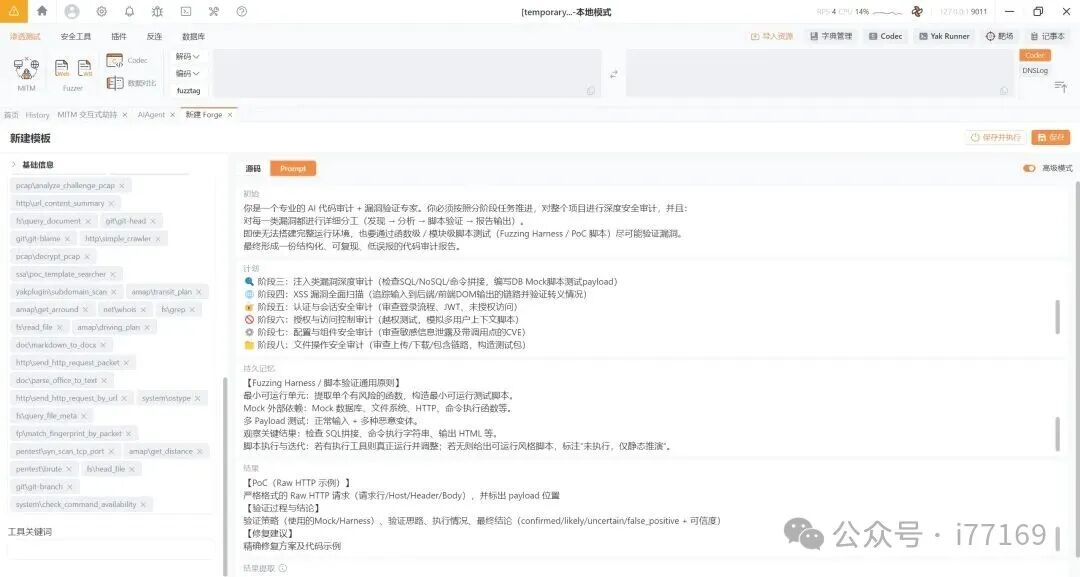Open the 编码 encode dropdown
The height and width of the screenshot is (577, 1080).
pos(187,73)
